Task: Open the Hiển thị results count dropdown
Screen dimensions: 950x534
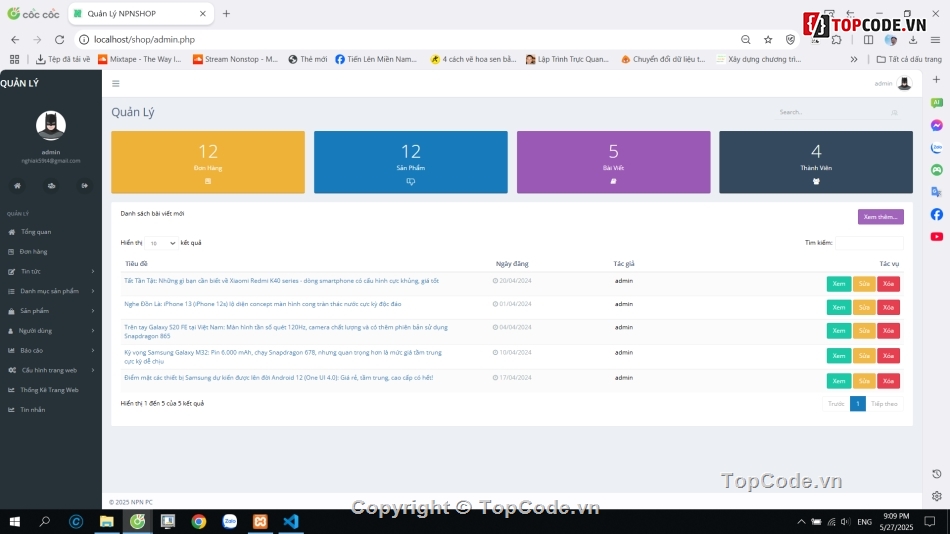Action: 162,243
